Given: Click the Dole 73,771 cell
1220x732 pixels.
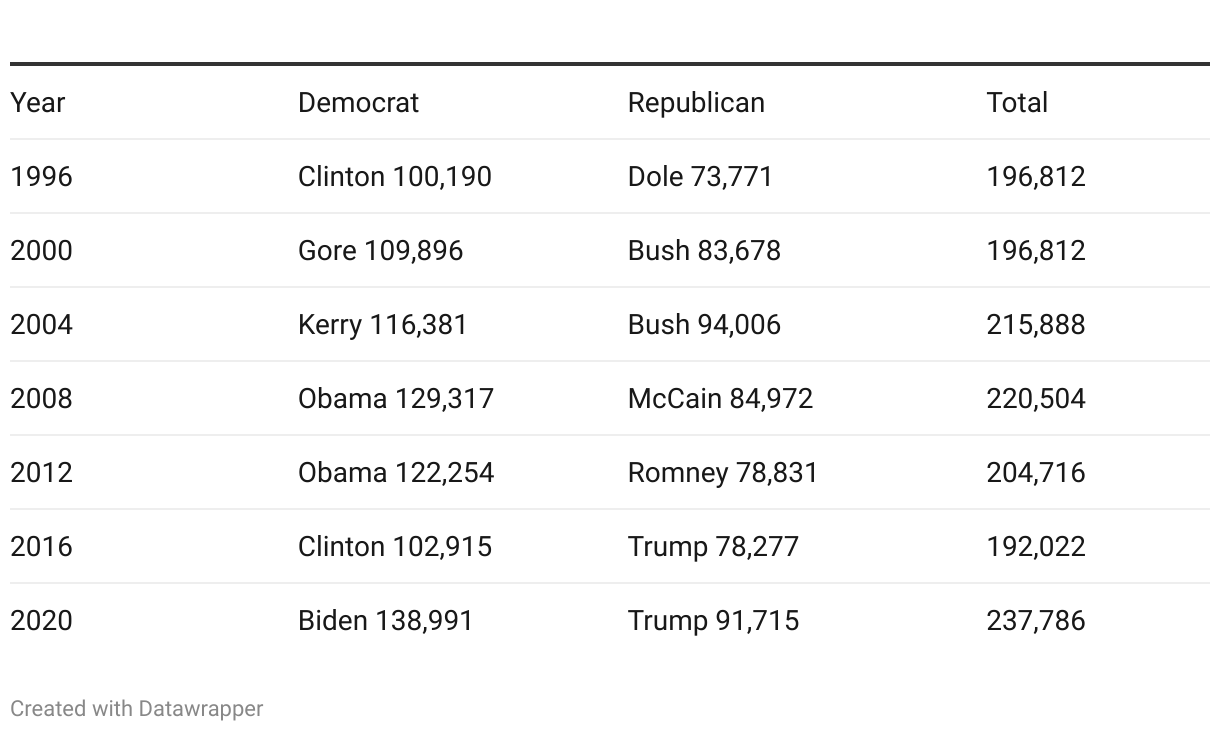Looking at the screenshot, I should [x=700, y=177].
